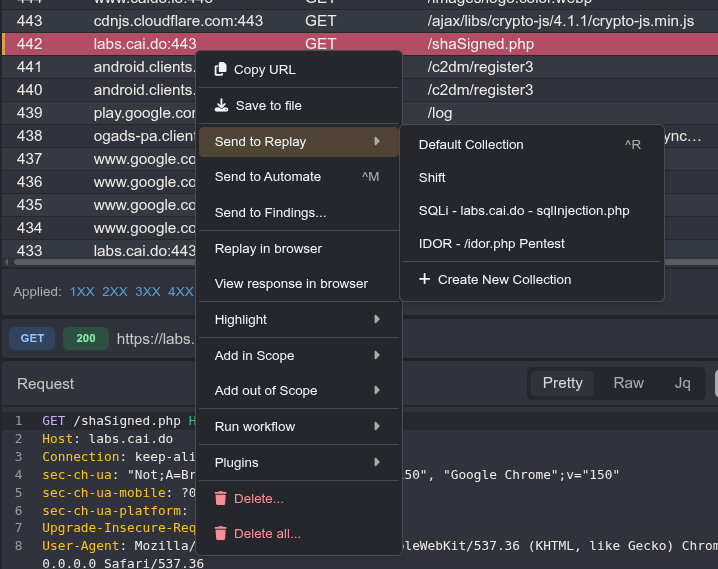
Task: Click the GET method badge
Action: pyautogui.click(x=32, y=338)
